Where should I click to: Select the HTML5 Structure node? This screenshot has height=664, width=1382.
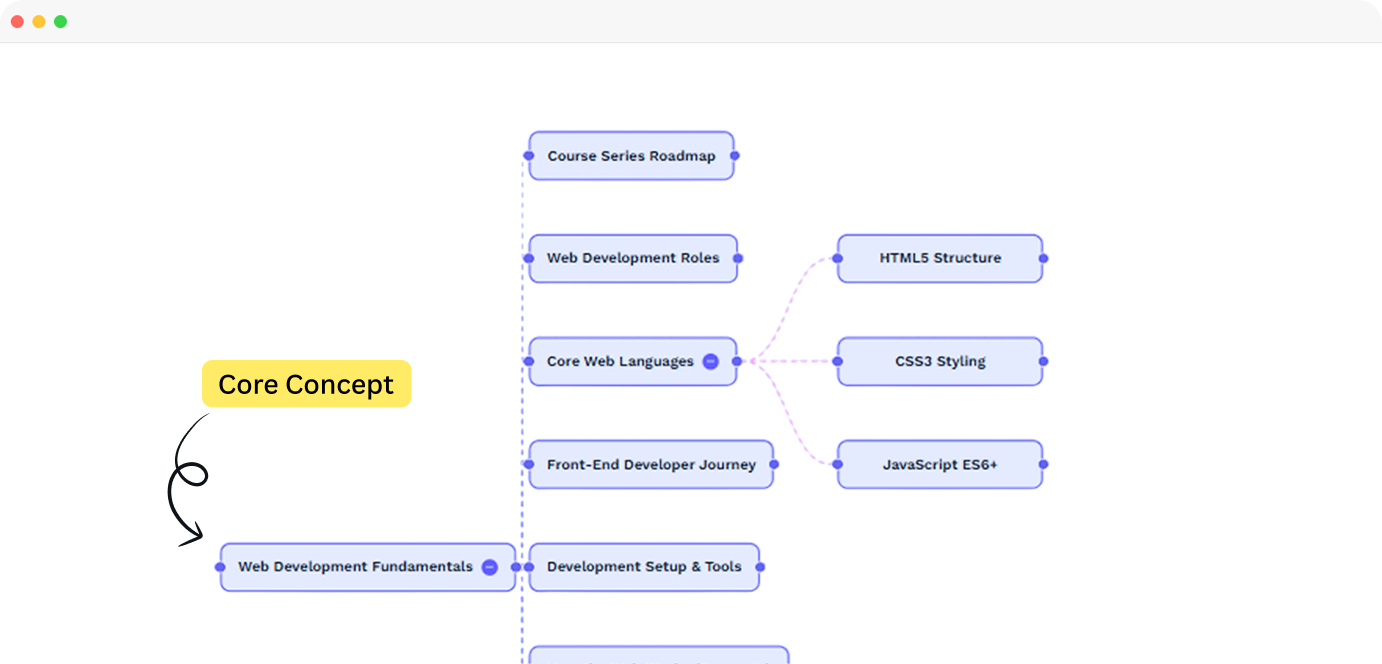tap(940, 258)
